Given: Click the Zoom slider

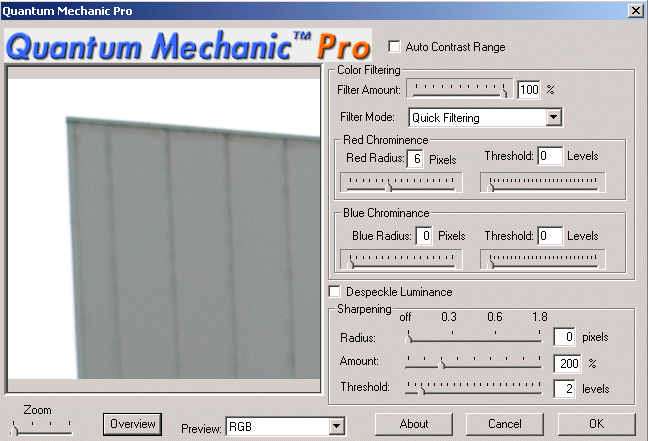Looking at the screenshot, I should click(x=42, y=427).
